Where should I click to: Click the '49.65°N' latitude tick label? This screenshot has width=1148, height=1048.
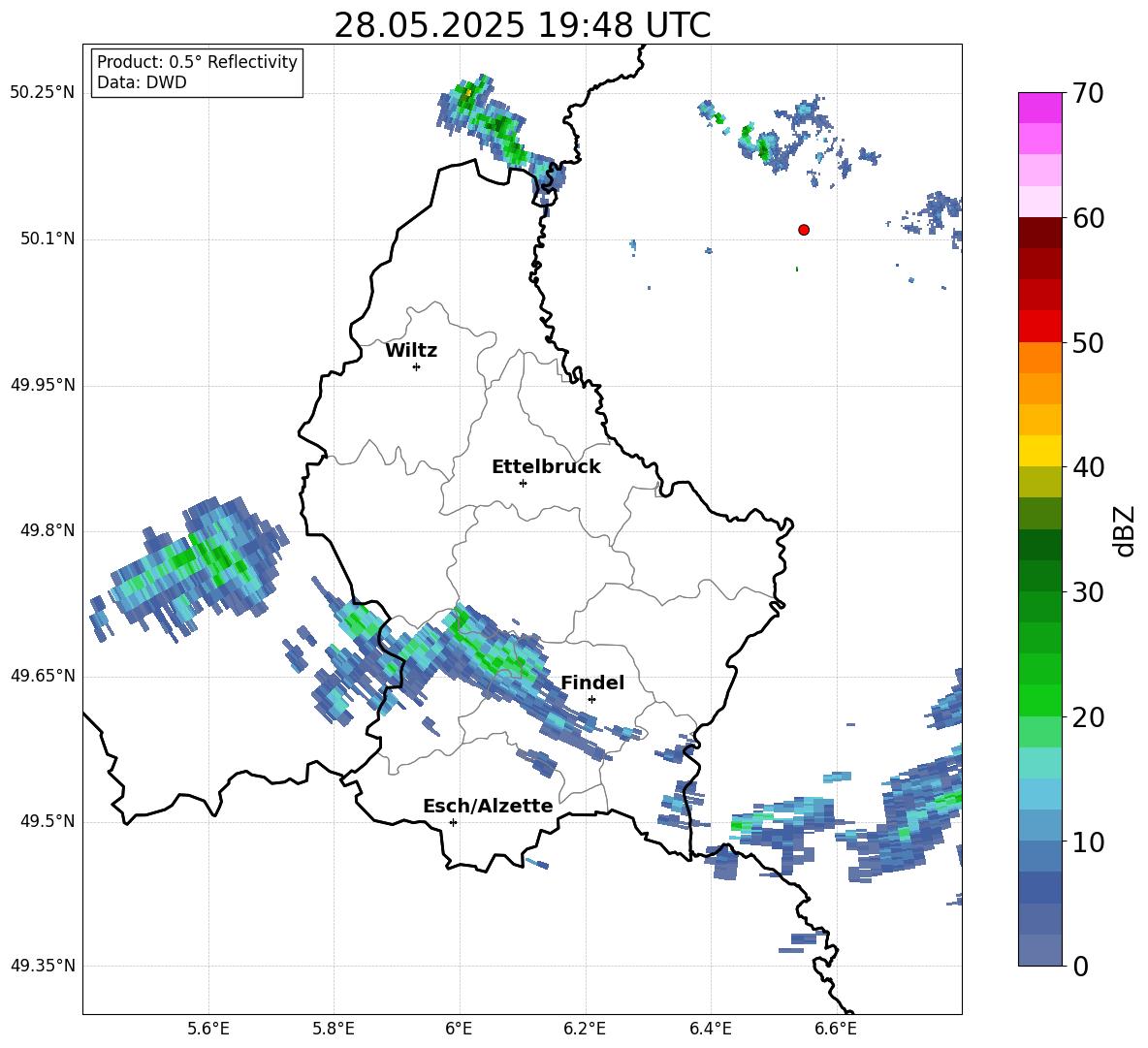43,675
